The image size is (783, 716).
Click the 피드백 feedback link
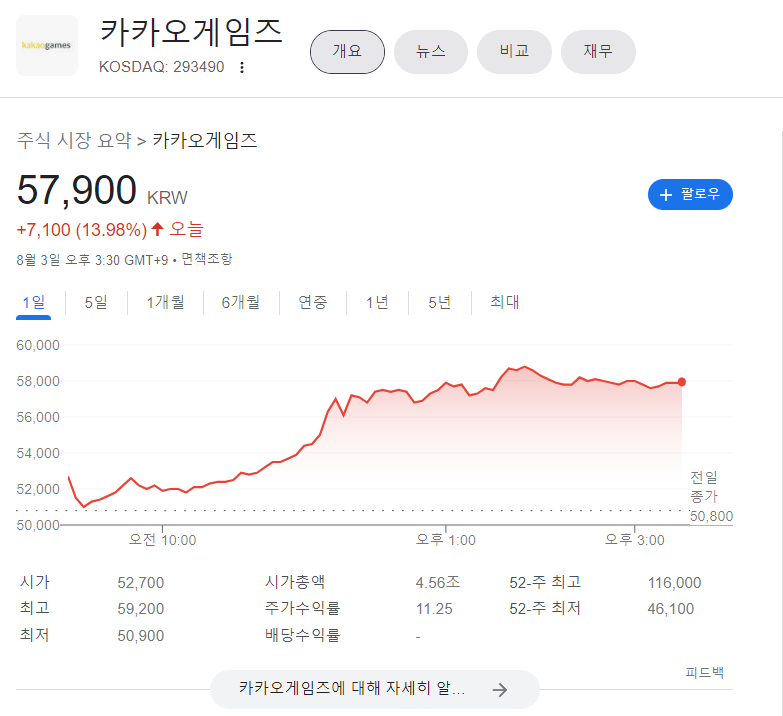[704, 673]
